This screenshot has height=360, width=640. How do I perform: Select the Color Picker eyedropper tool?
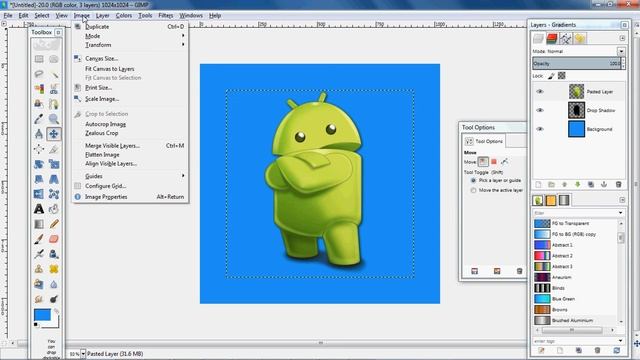pyautogui.click(x=39, y=119)
